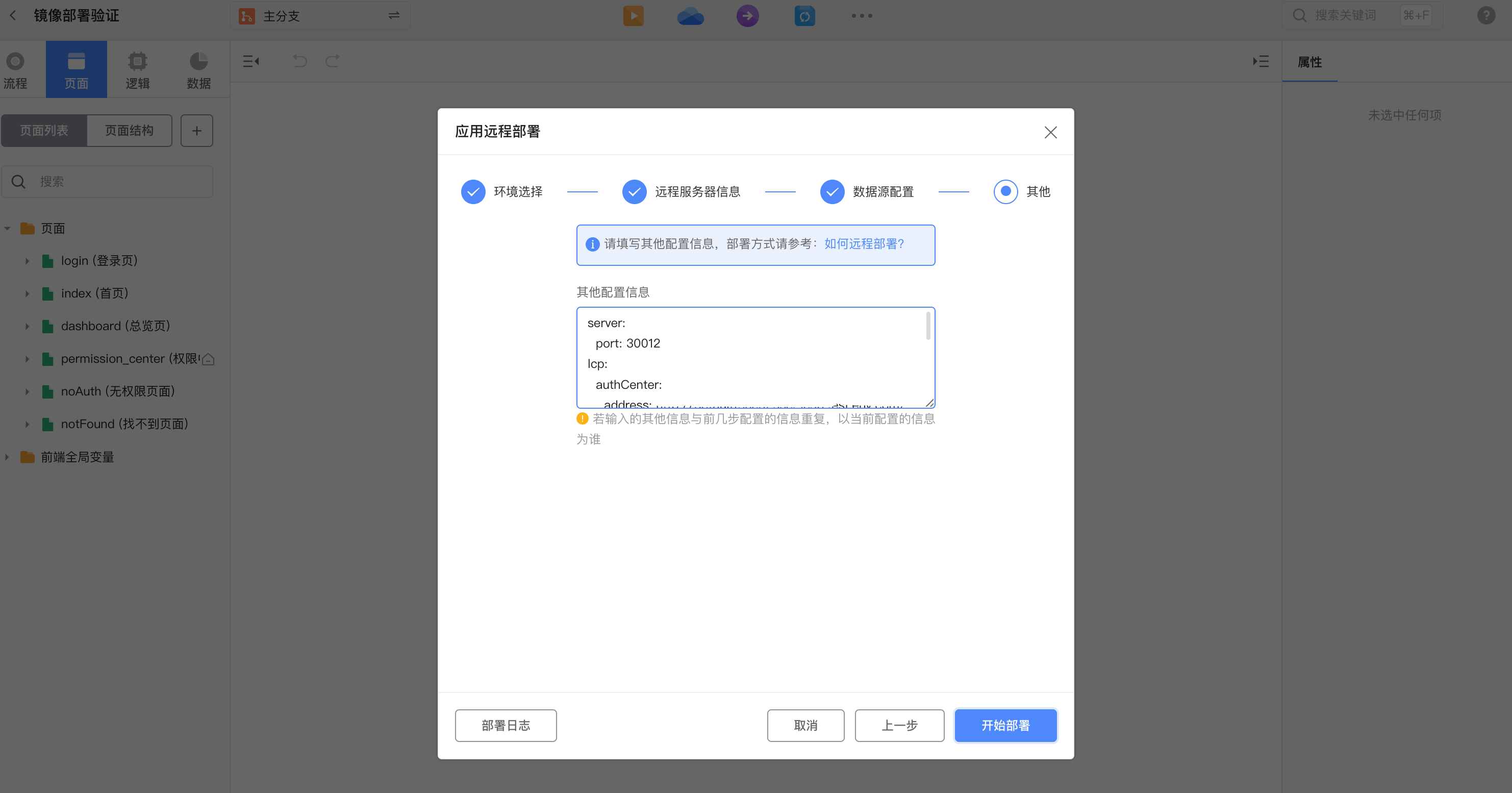
Task: Click the 开始部署 button
Action: pos(1005,726)
